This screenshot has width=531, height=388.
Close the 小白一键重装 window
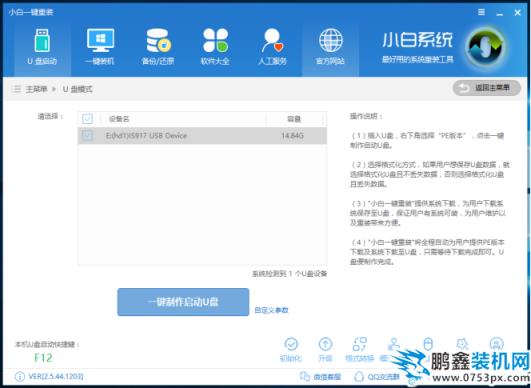(x=517, y=13)
